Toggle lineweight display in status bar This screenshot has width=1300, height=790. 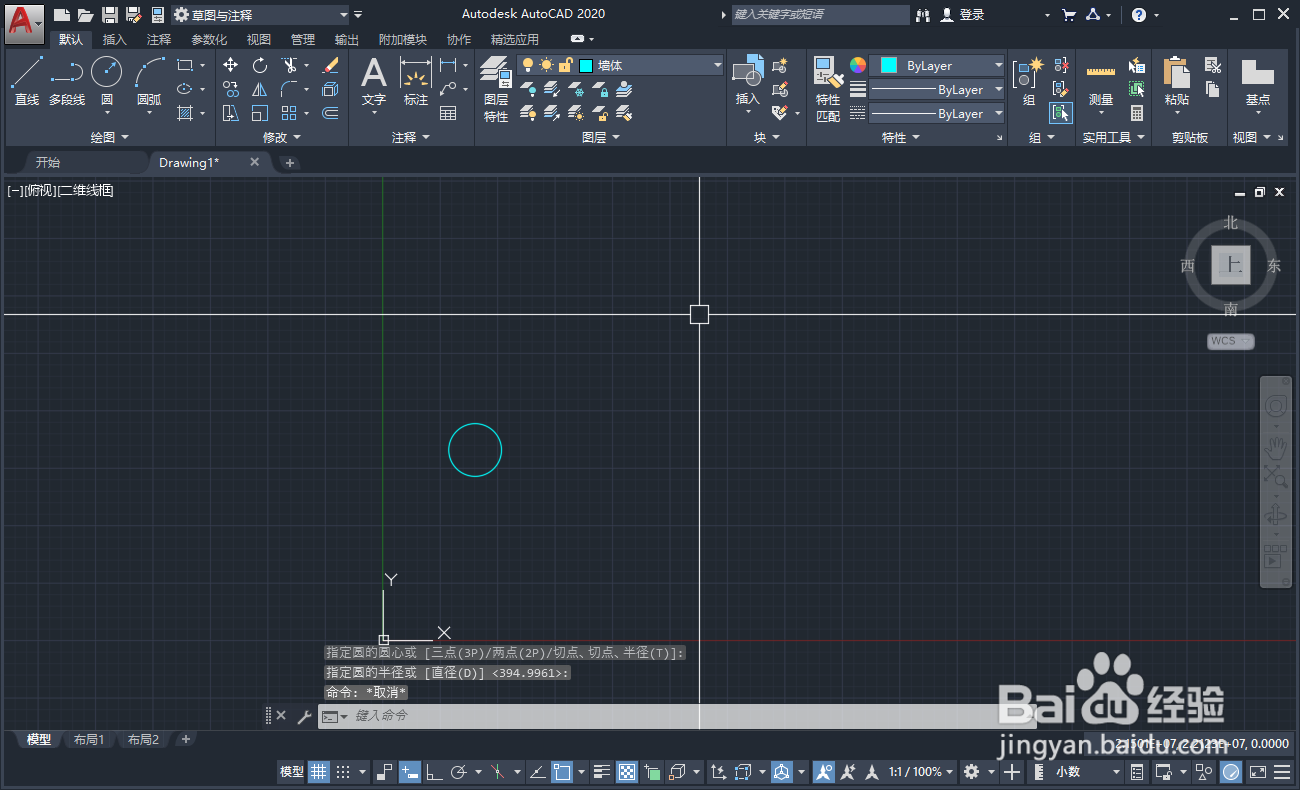602,772
